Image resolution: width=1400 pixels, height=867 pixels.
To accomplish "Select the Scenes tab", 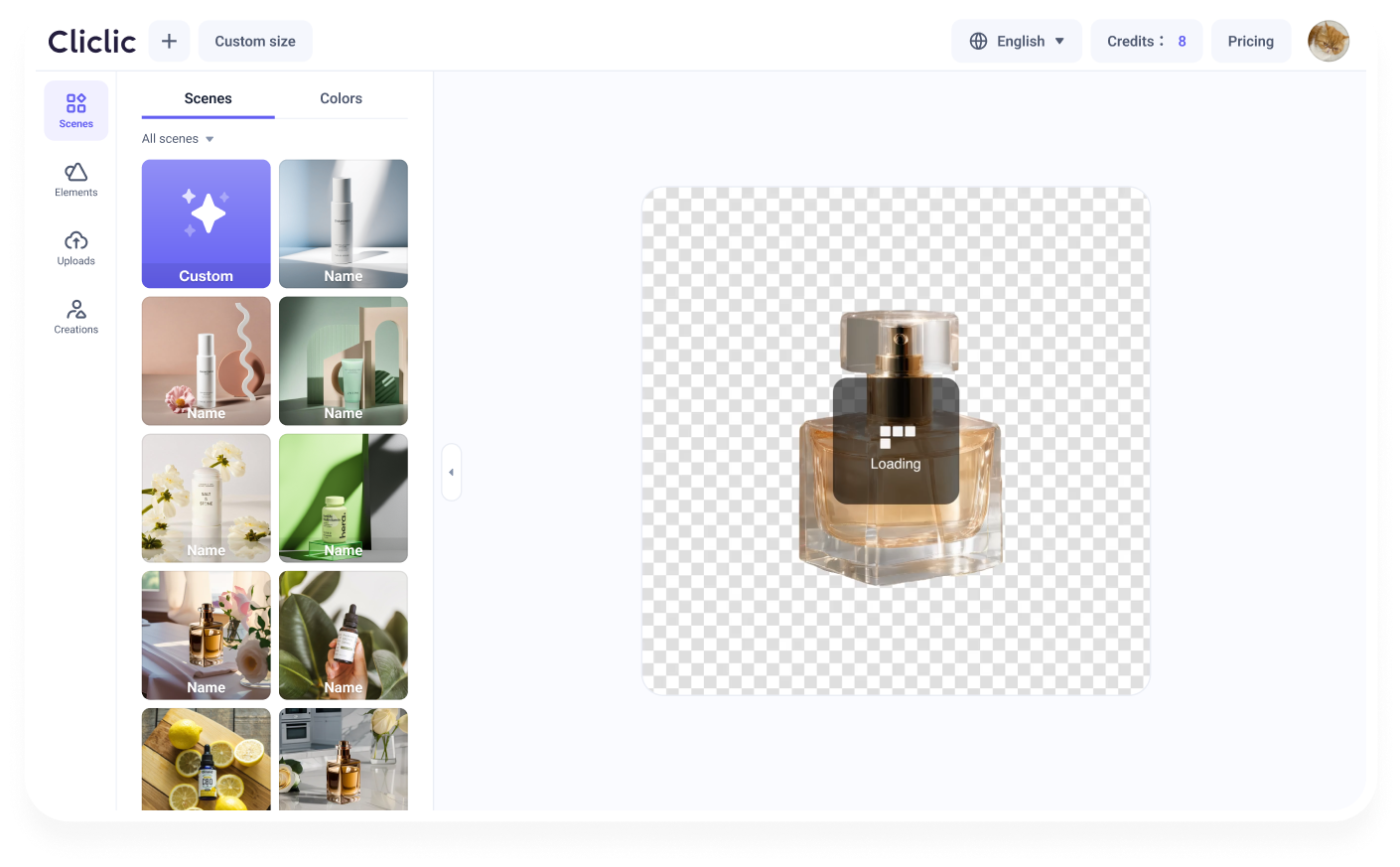I will coord(208,98).
